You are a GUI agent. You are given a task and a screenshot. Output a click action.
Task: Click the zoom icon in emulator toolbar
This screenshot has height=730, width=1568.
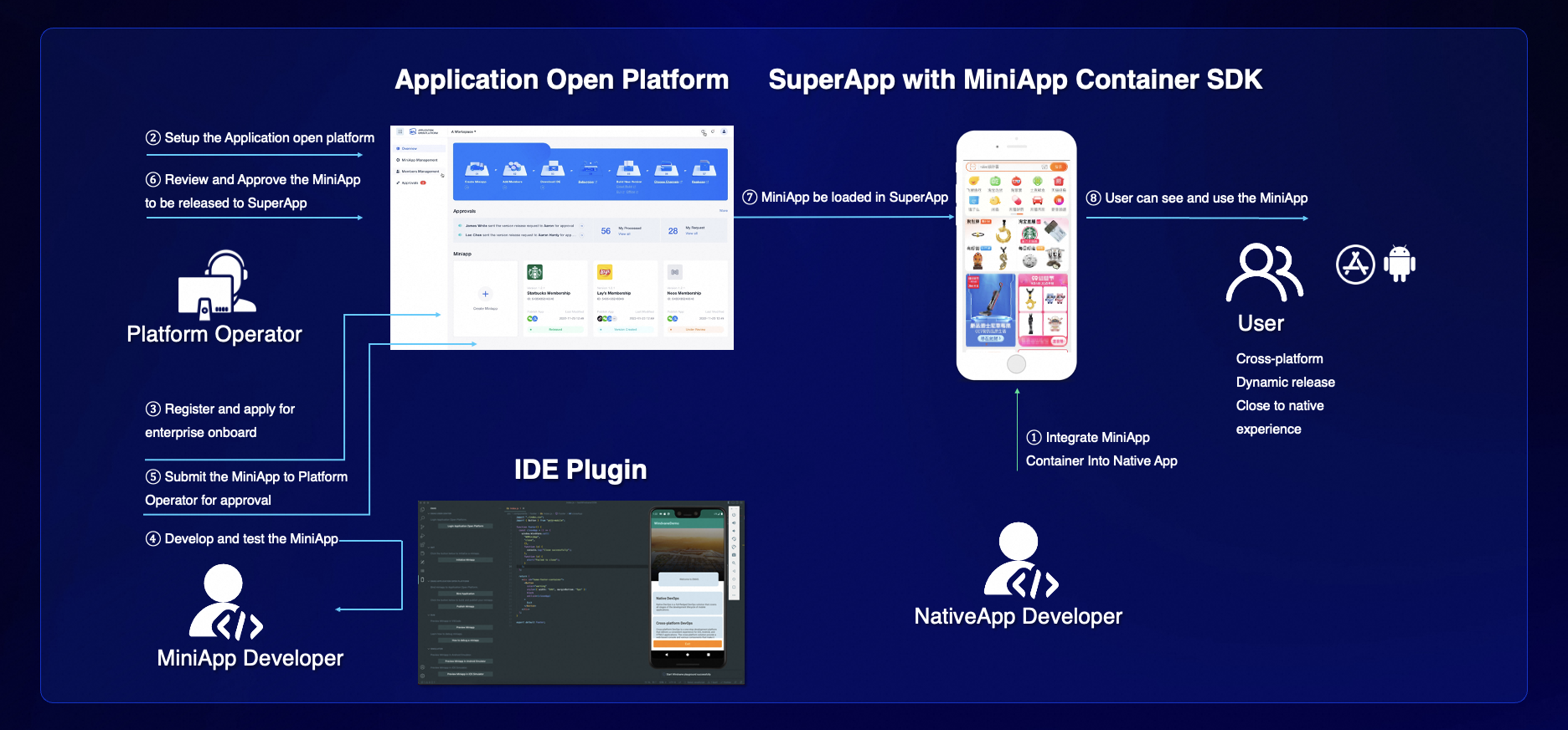(x=734, y=563)
